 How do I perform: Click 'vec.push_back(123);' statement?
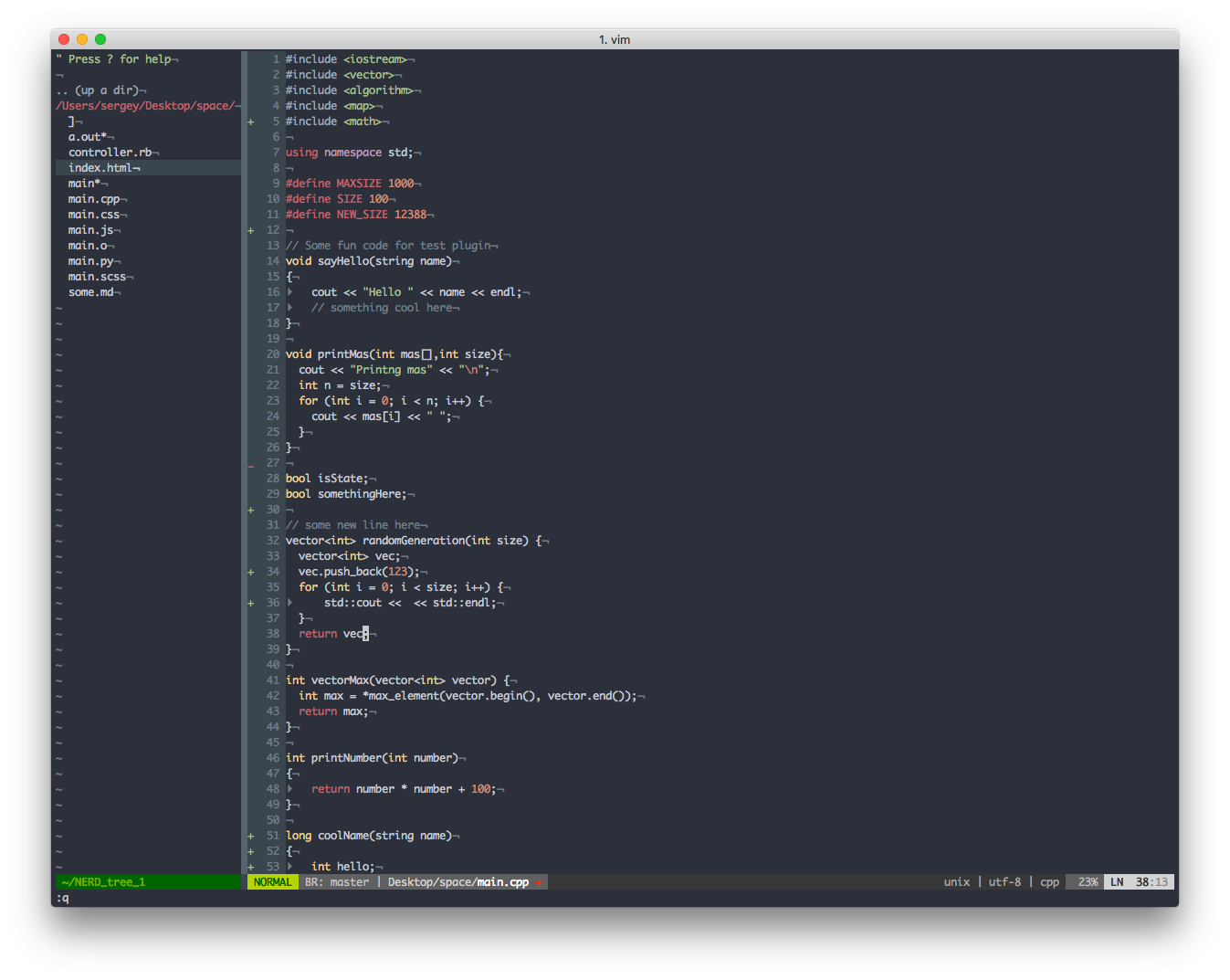(x=359, y=572)
